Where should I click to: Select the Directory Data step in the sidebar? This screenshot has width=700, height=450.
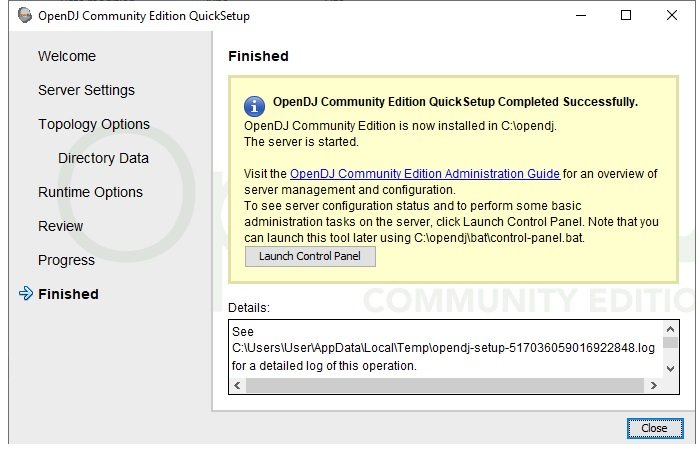click(103, 158)
